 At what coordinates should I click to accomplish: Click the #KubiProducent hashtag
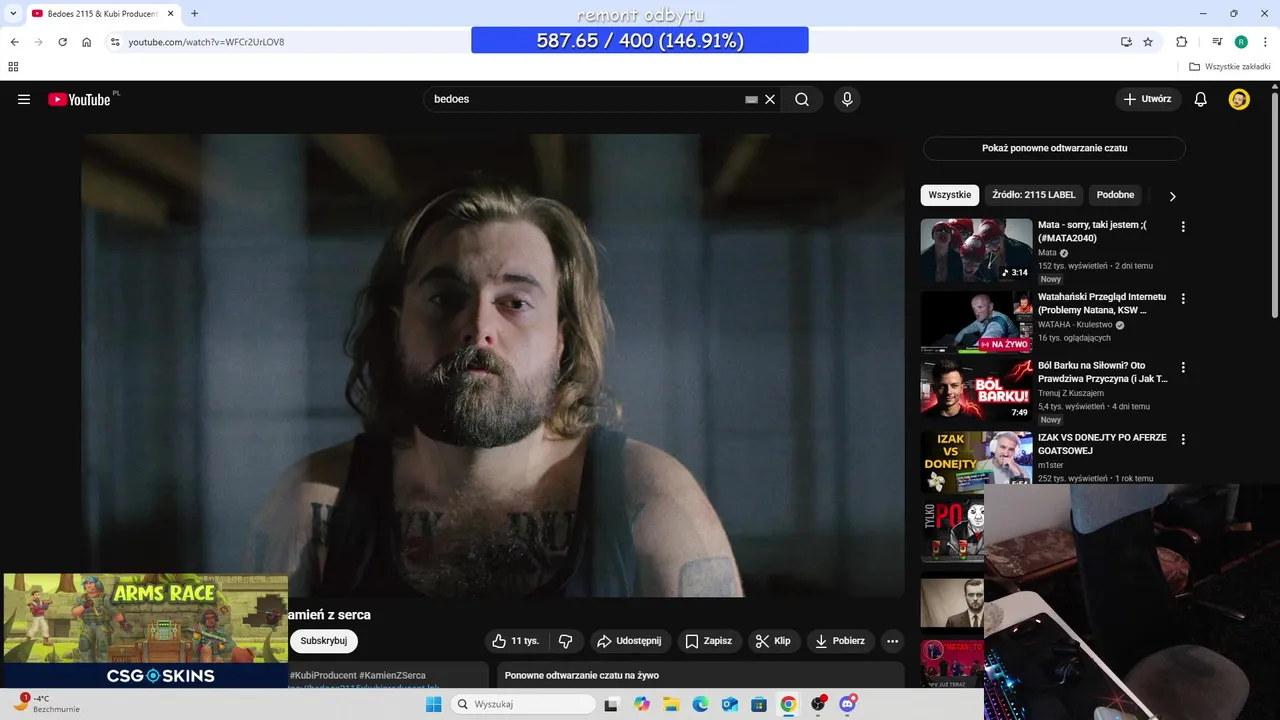322,676
